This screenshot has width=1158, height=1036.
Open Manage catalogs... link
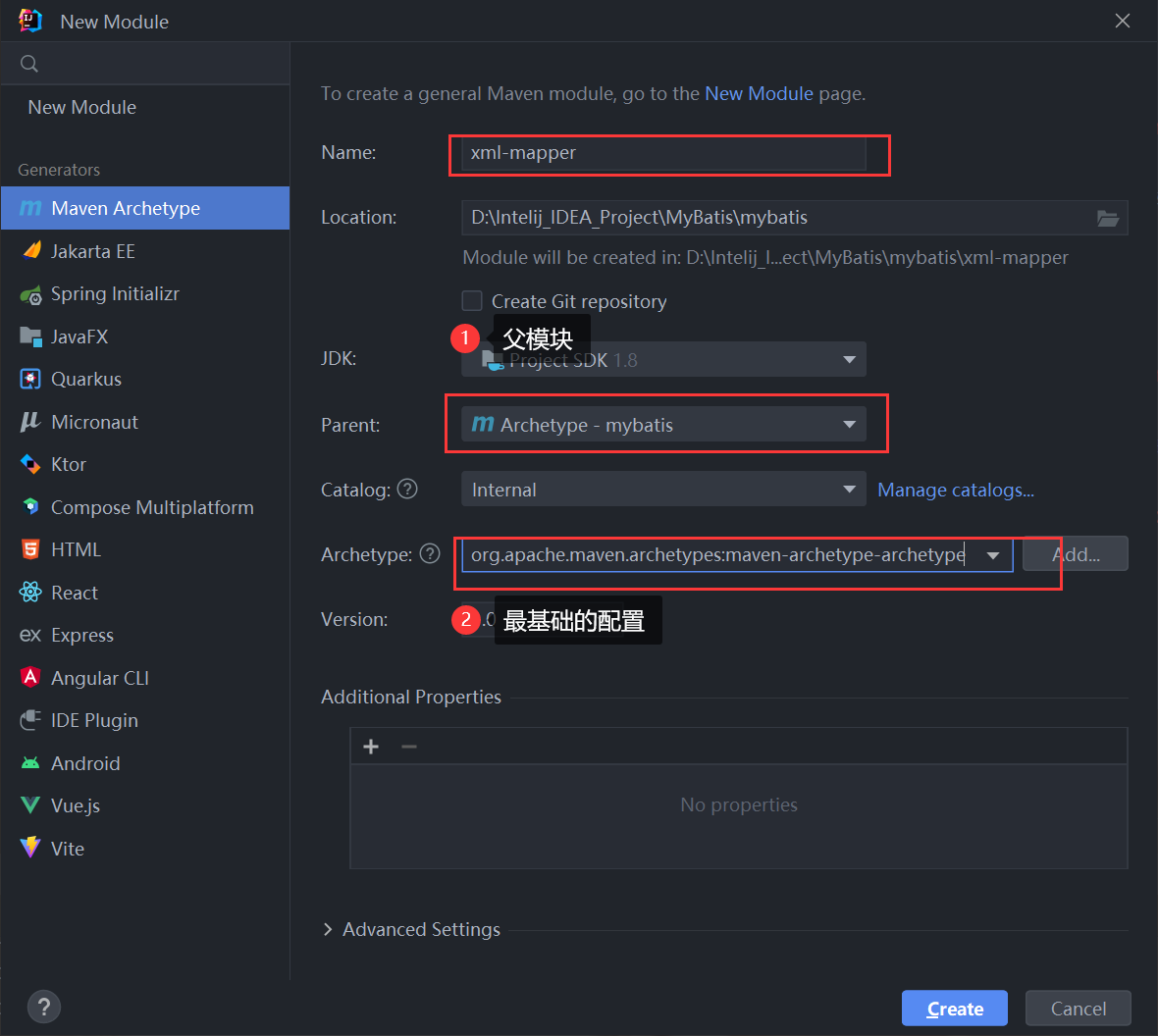[x=956, y=490]
